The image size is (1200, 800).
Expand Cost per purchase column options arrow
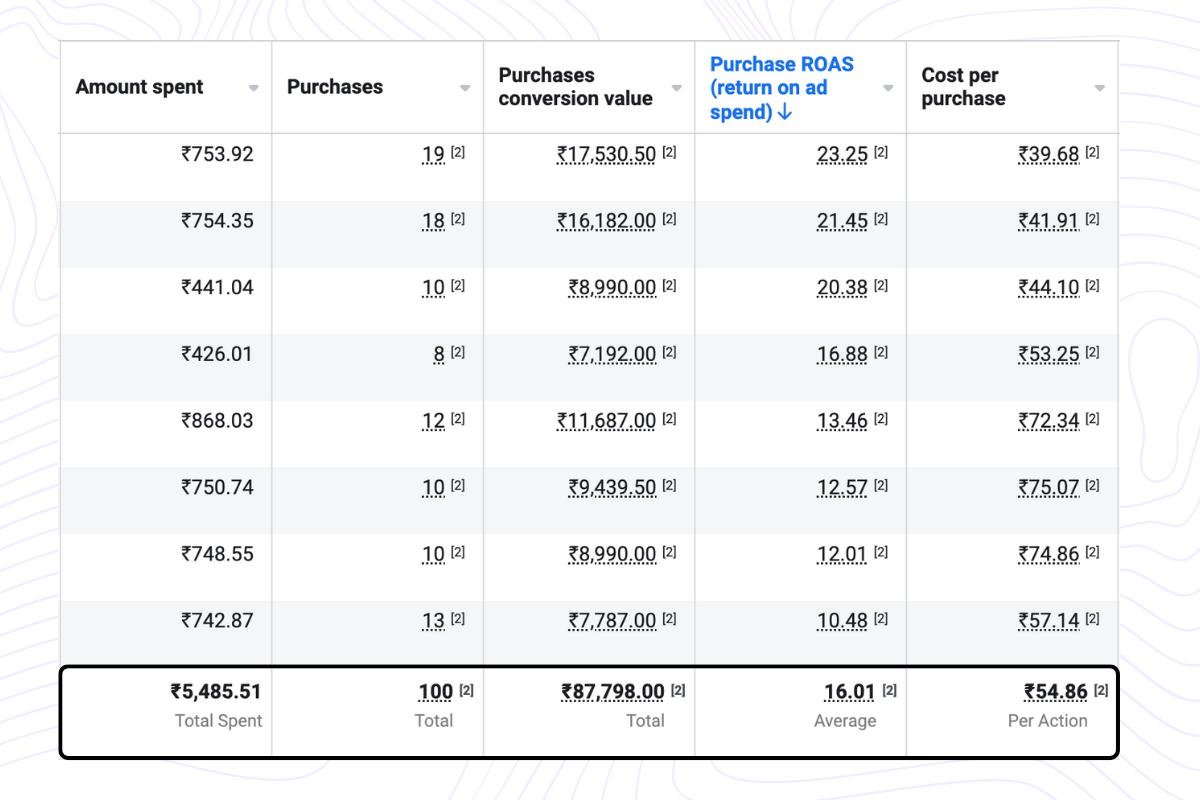[x=1100, y=88]
